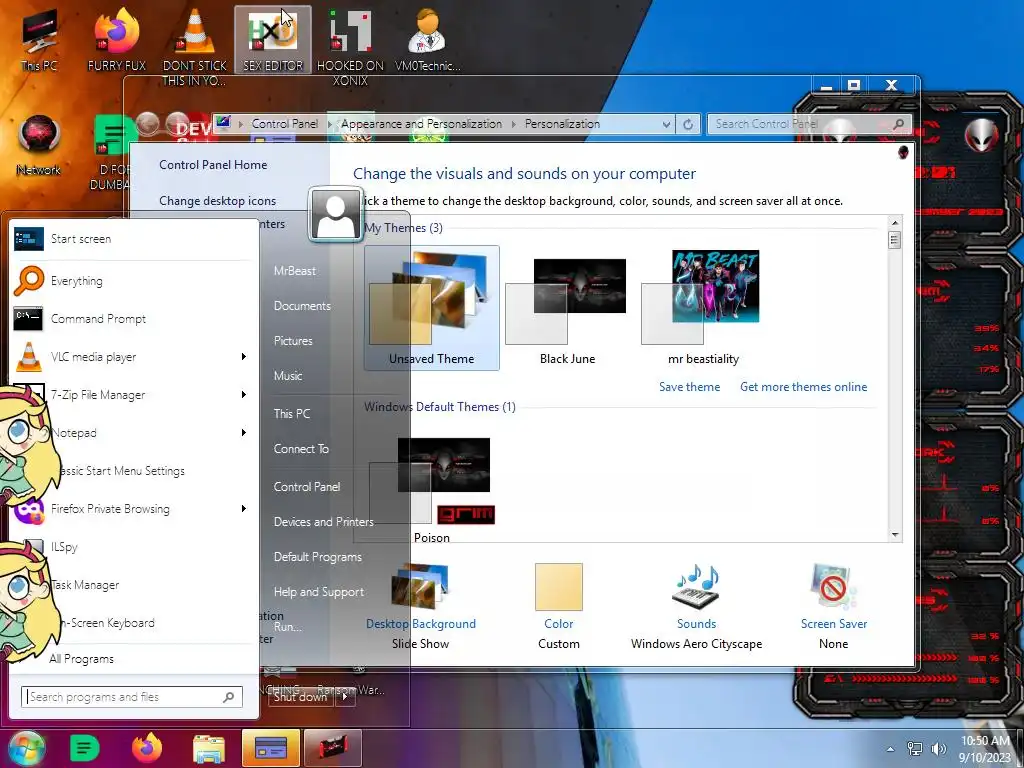Switch to the Personalization taskbar button
Viewport: 1024px width, 768px height.
[270, 748]
